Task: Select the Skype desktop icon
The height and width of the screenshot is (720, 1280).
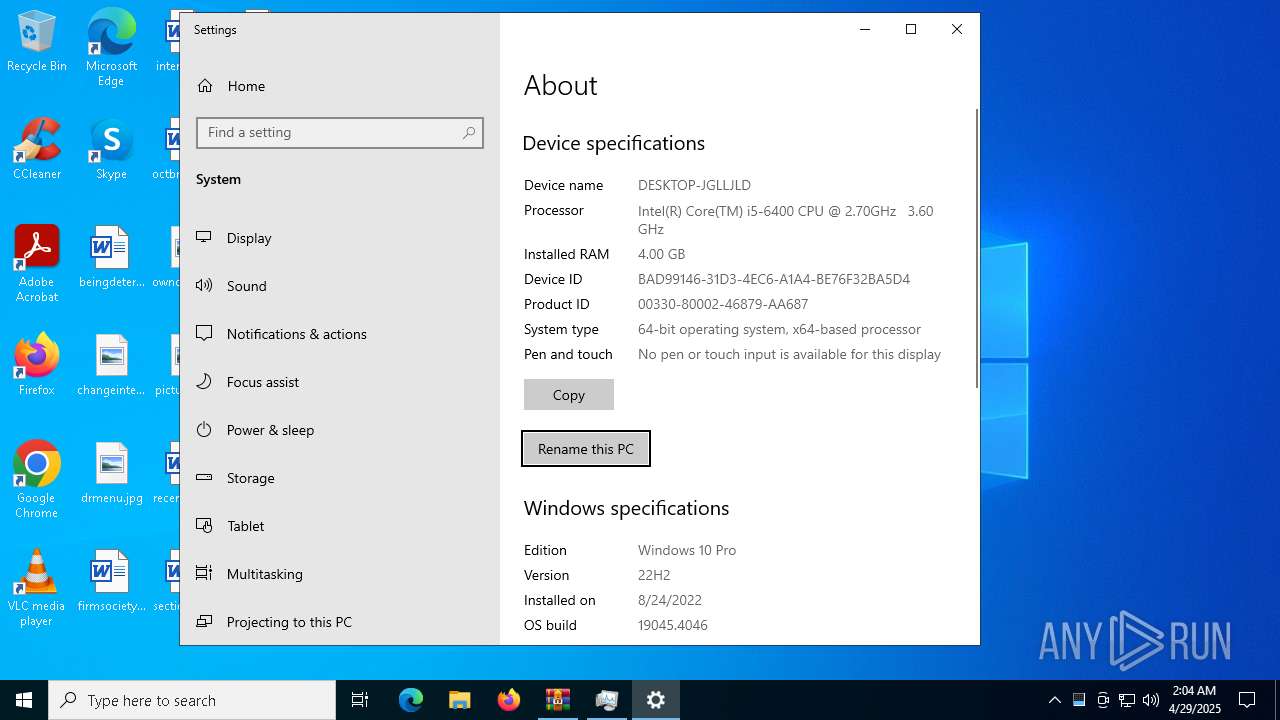Action: click(111, 149)
